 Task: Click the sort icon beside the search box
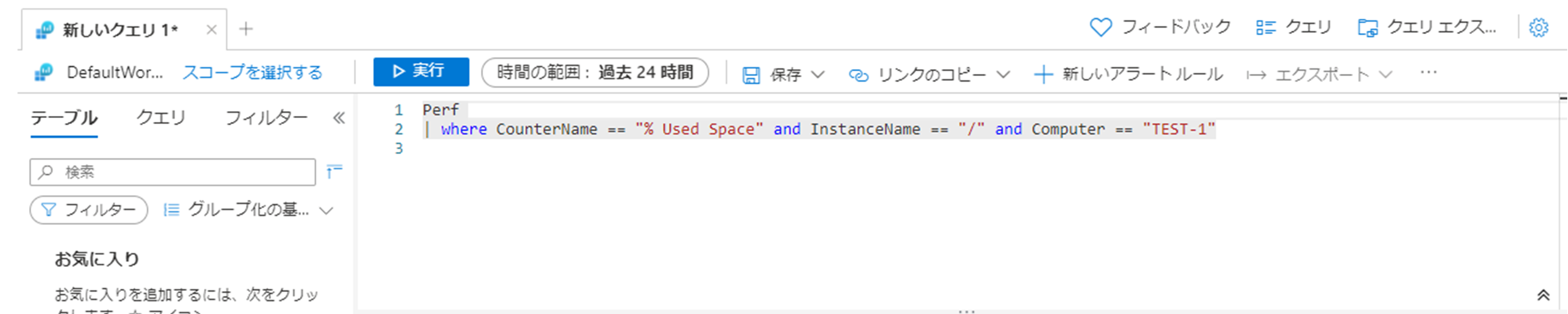point(334,172)
